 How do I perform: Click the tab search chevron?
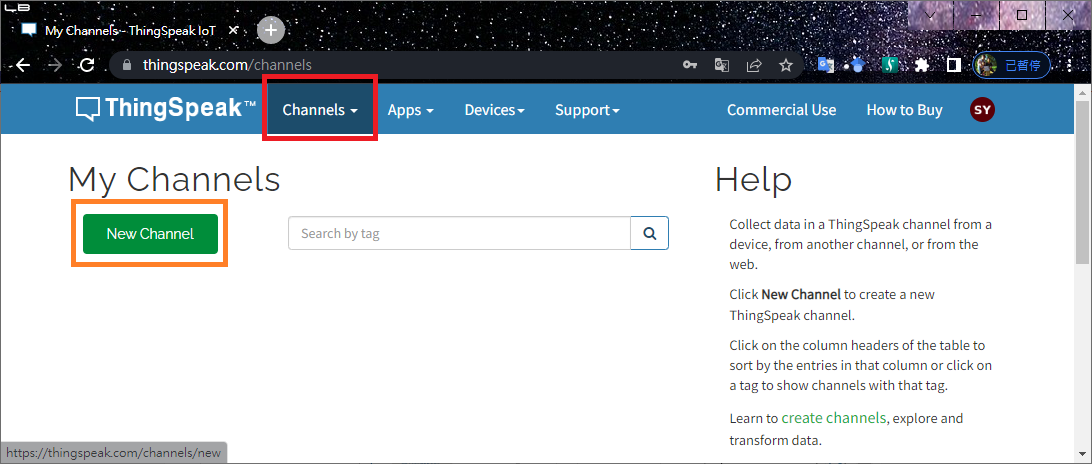tap(930, 15)
